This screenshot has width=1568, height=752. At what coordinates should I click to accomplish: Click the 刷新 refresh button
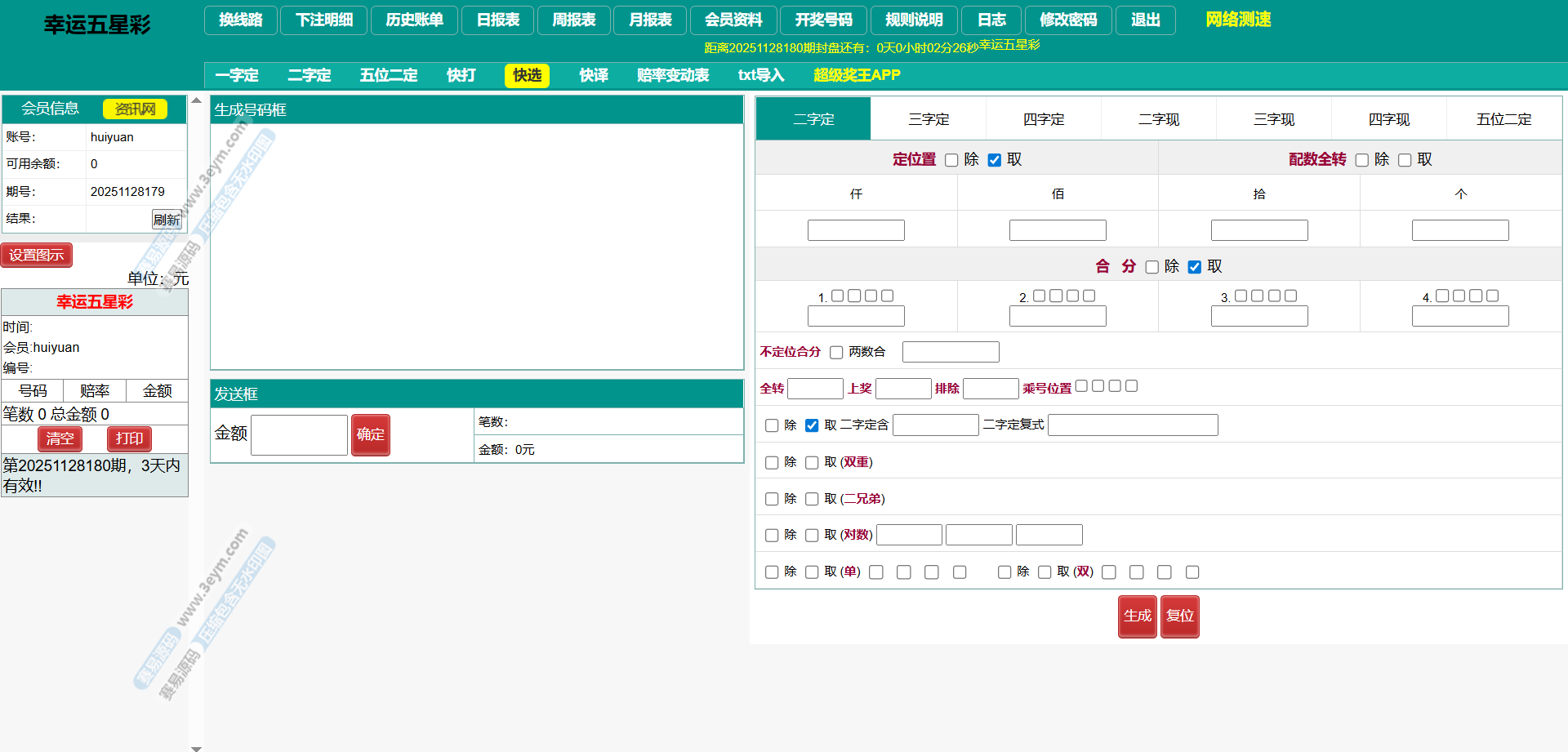[167, 220]
